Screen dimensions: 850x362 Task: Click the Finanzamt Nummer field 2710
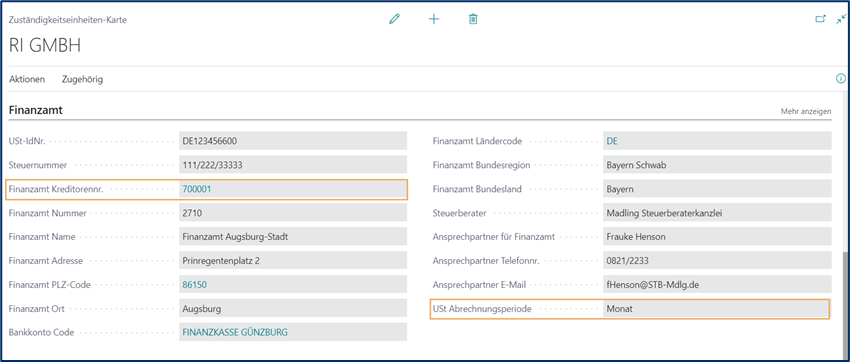293,213
